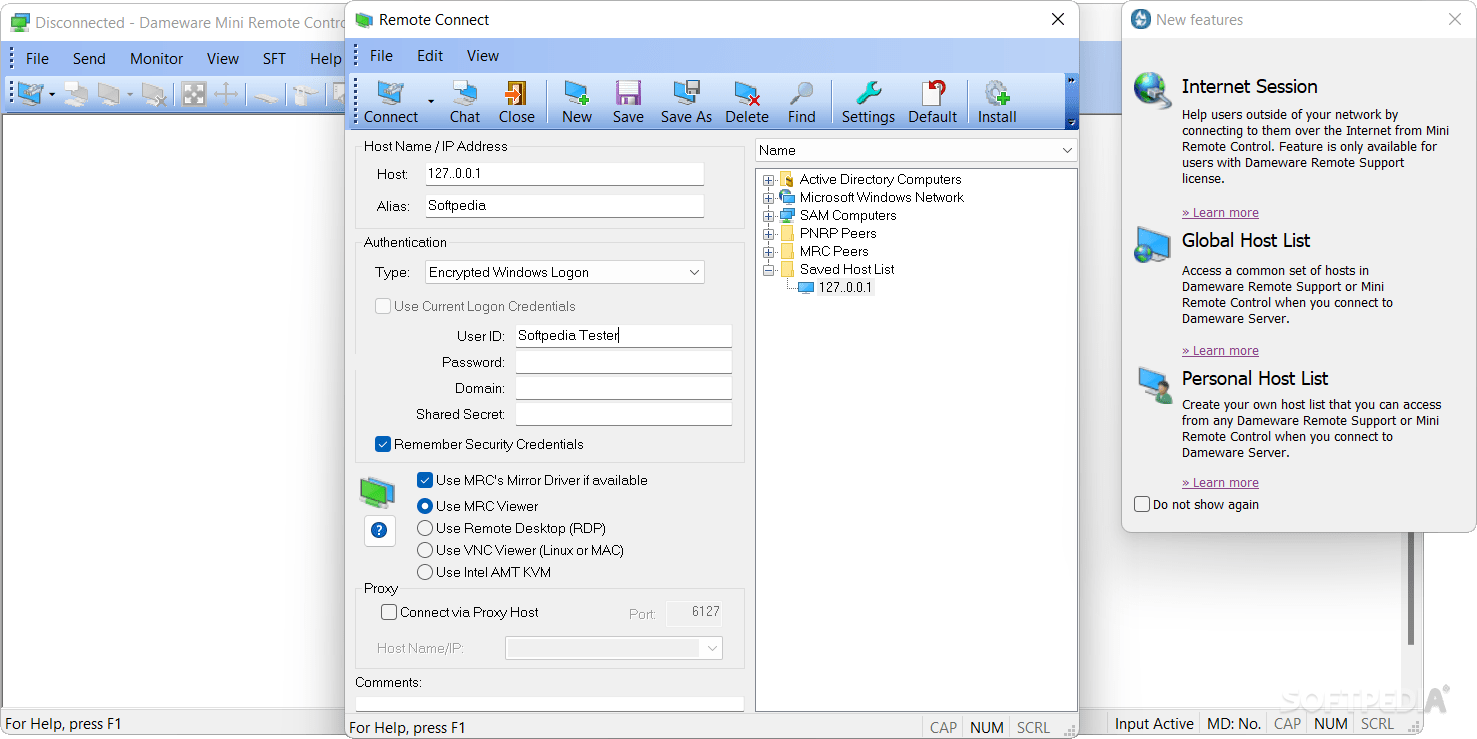Open View menu in main Dameware window
Screen dimensions: 1477x739
[x=223, y=59]
